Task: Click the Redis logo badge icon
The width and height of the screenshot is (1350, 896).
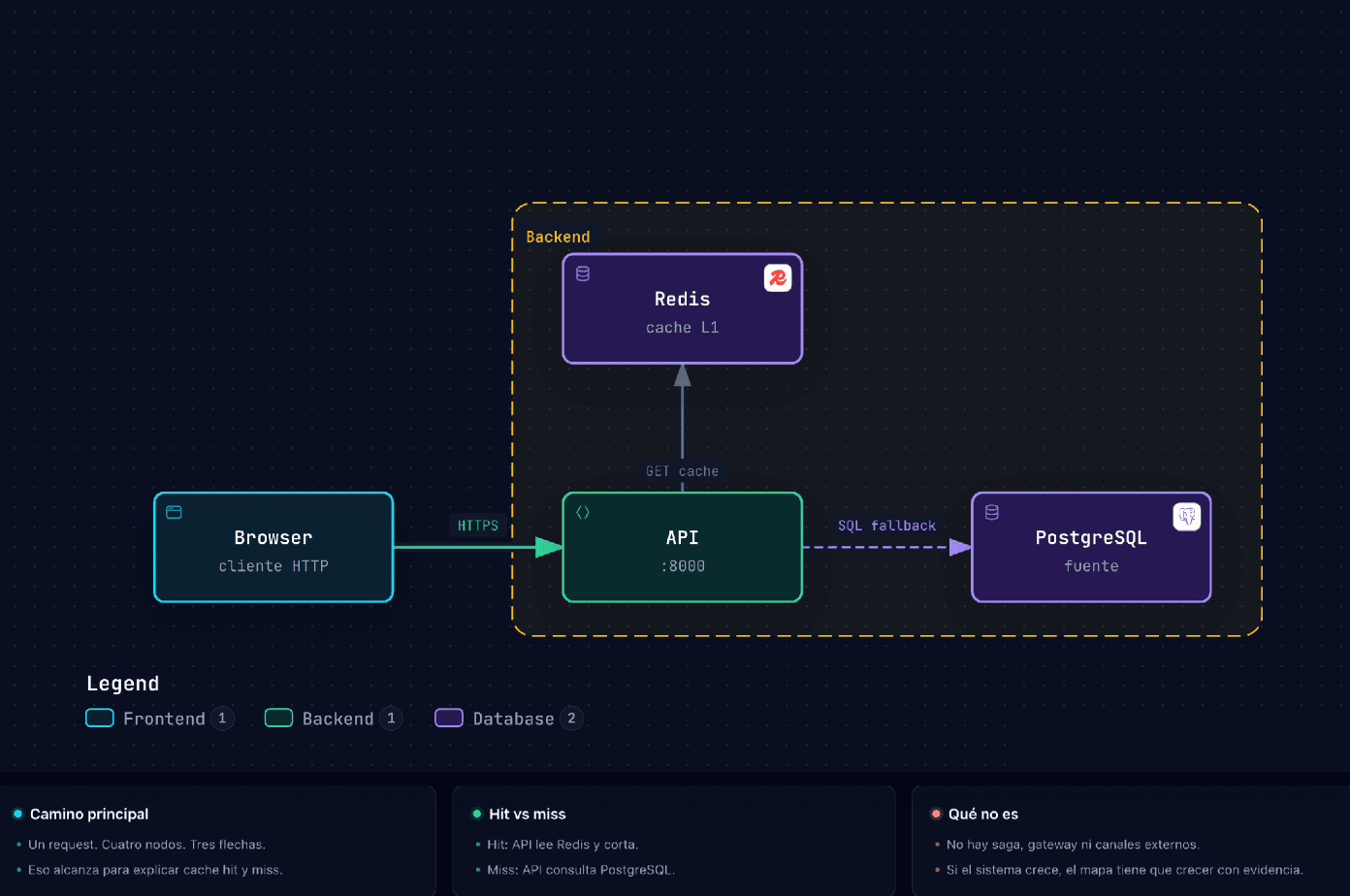Action: (778, 278)
